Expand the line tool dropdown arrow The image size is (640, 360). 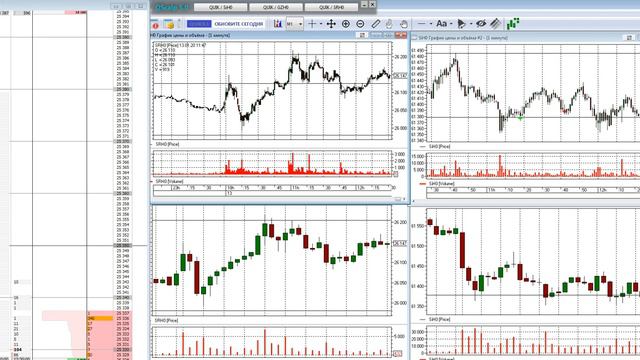pos(431,24)
